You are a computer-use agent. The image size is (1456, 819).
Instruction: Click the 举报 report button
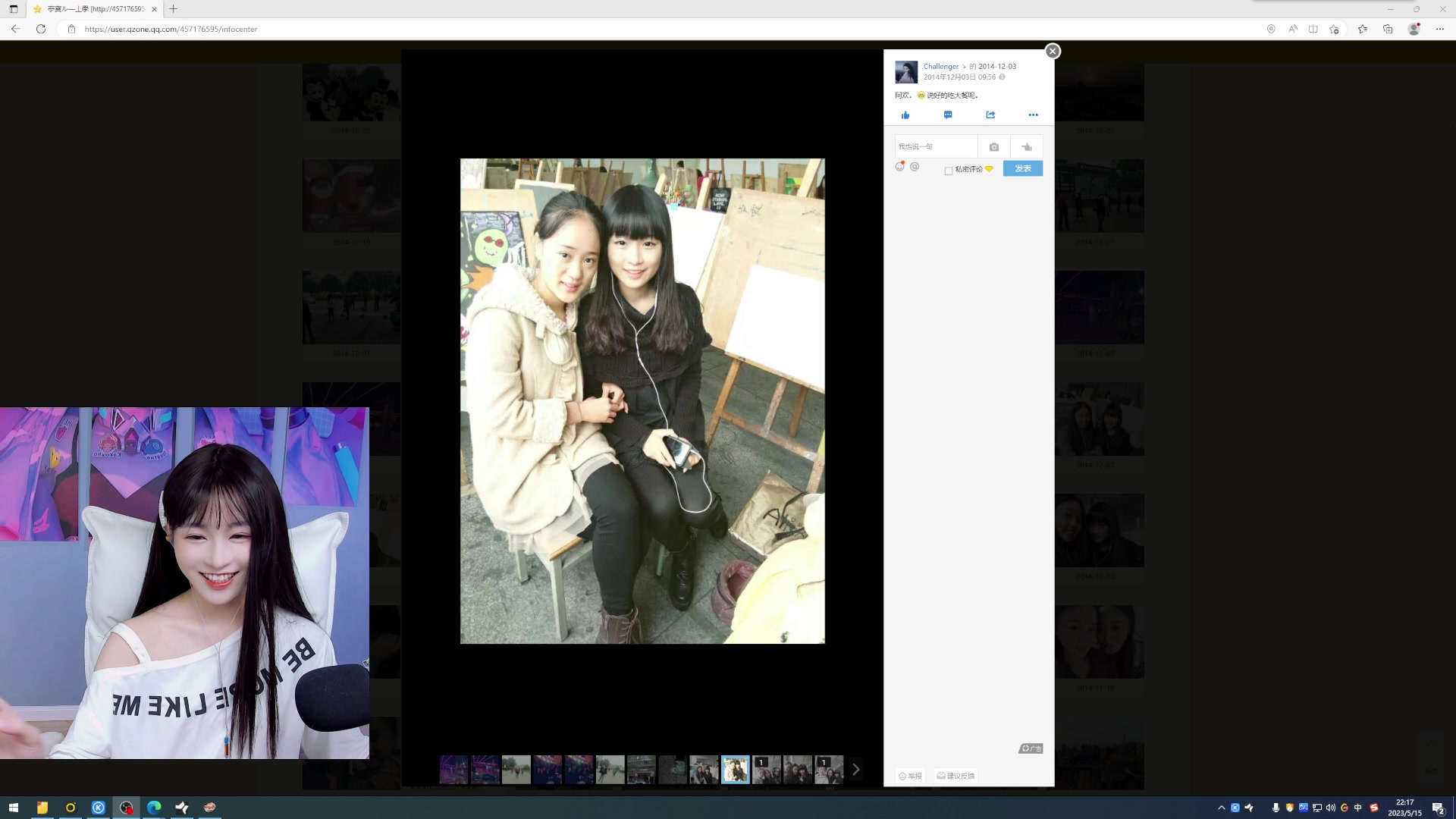coord(910,776)
